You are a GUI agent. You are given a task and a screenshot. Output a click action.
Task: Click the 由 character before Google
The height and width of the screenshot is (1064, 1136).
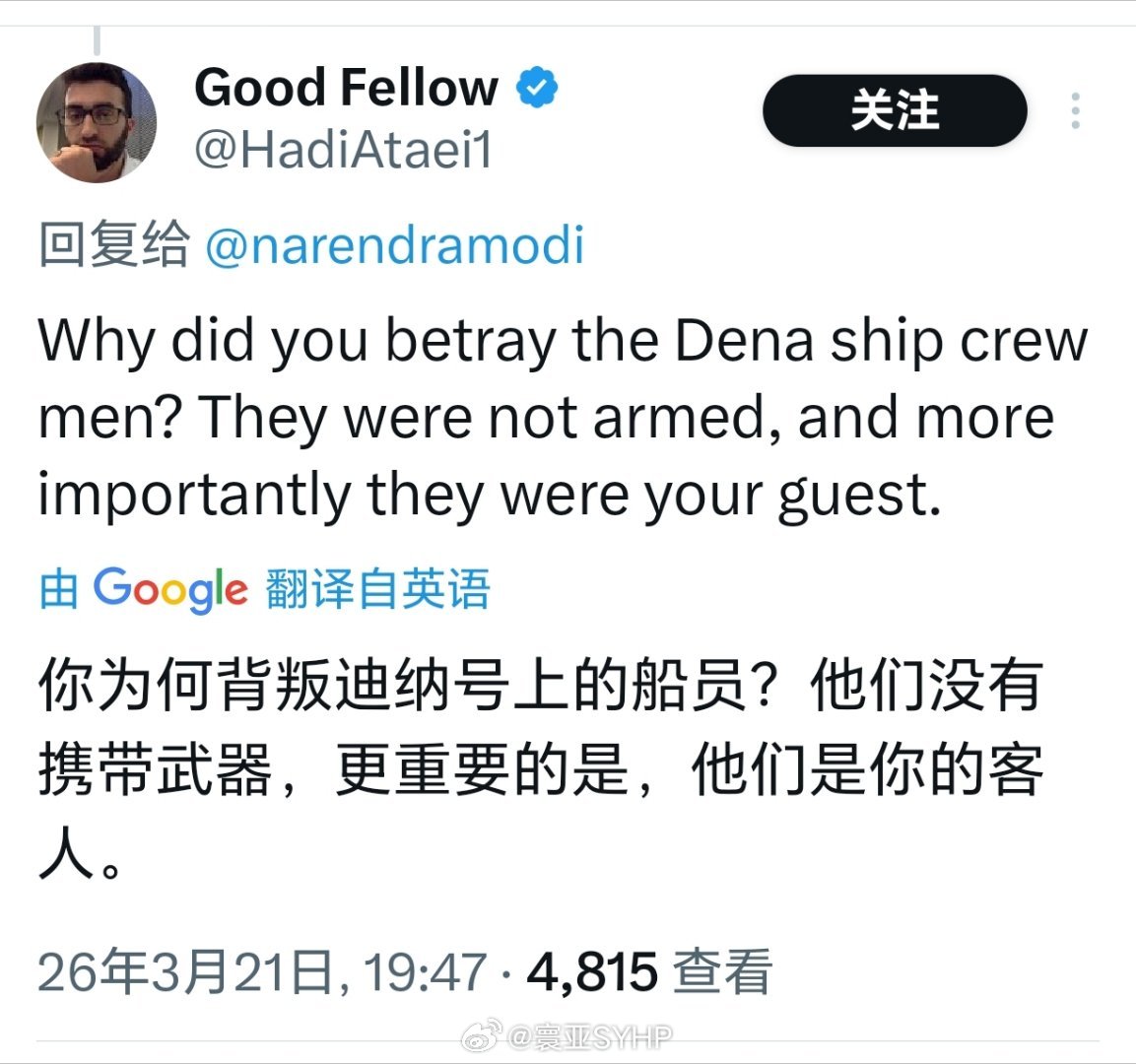(59, 589)
